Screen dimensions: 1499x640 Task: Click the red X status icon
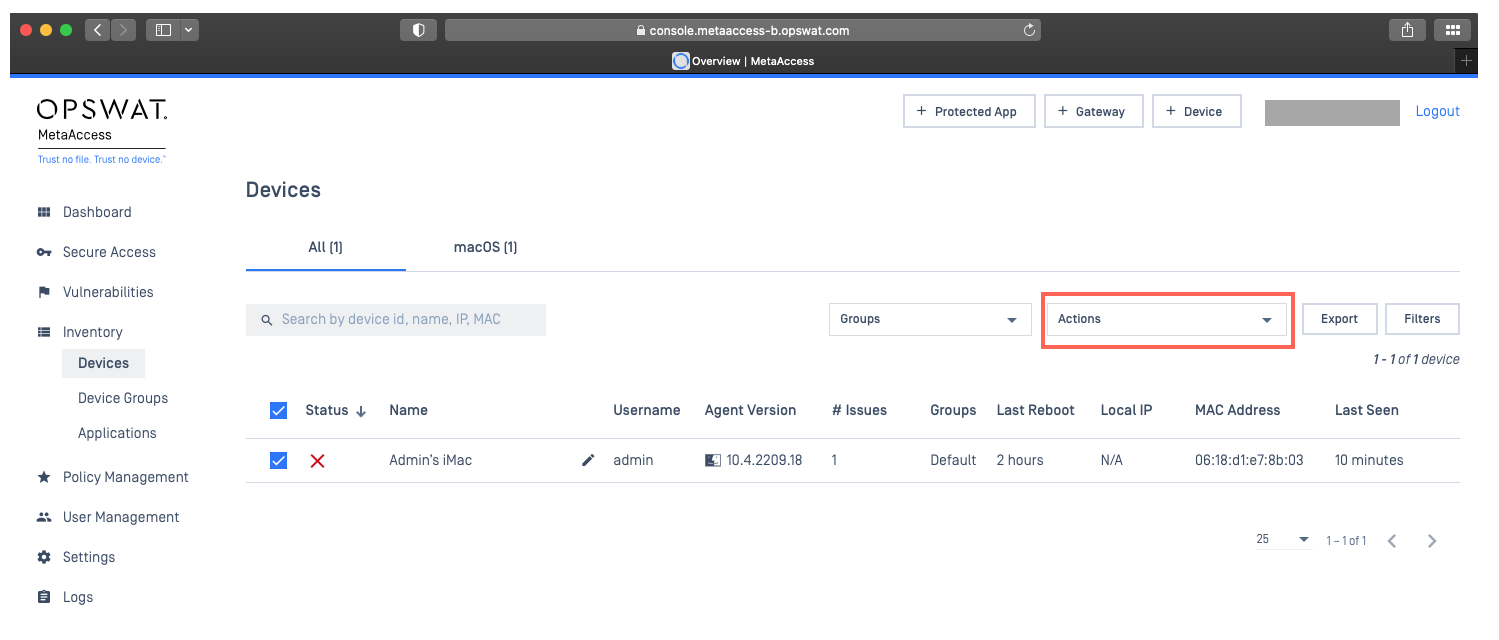[318, 461]
